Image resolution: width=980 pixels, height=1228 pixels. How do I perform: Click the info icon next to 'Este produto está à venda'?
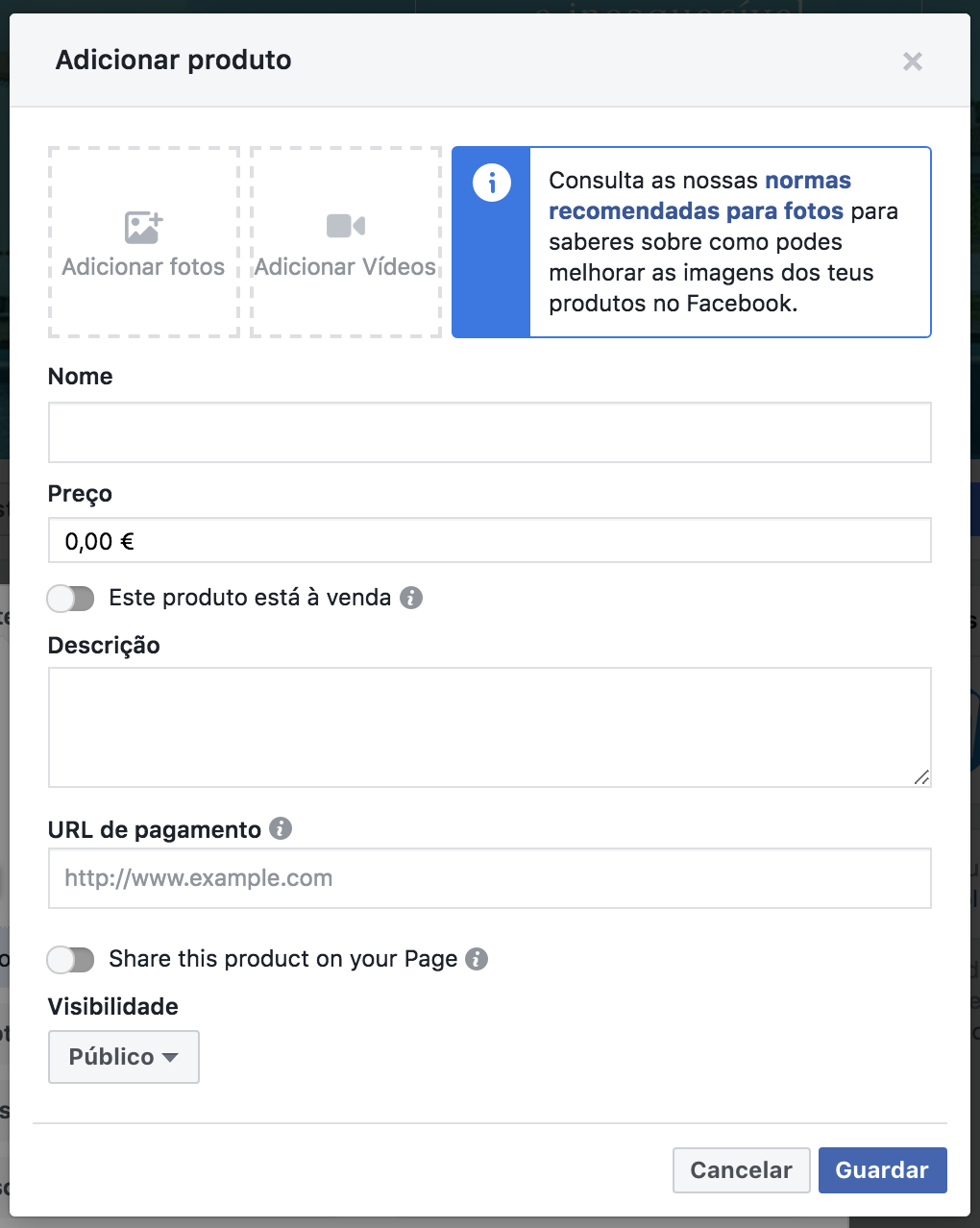pos(411,598)
